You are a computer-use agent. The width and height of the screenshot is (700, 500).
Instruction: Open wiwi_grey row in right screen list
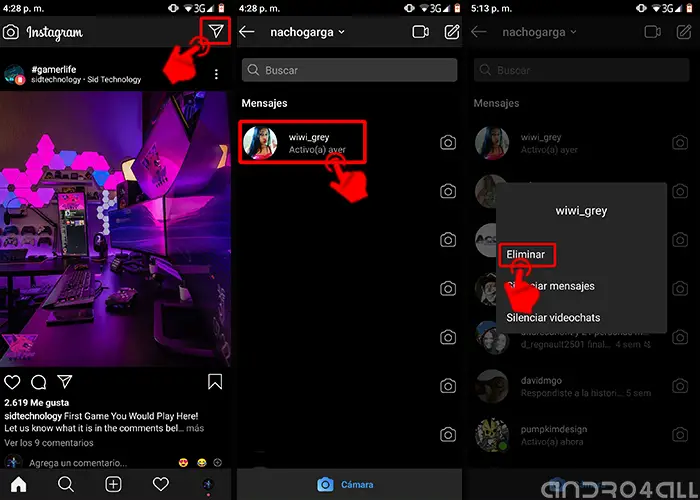[x=583, y=143]
